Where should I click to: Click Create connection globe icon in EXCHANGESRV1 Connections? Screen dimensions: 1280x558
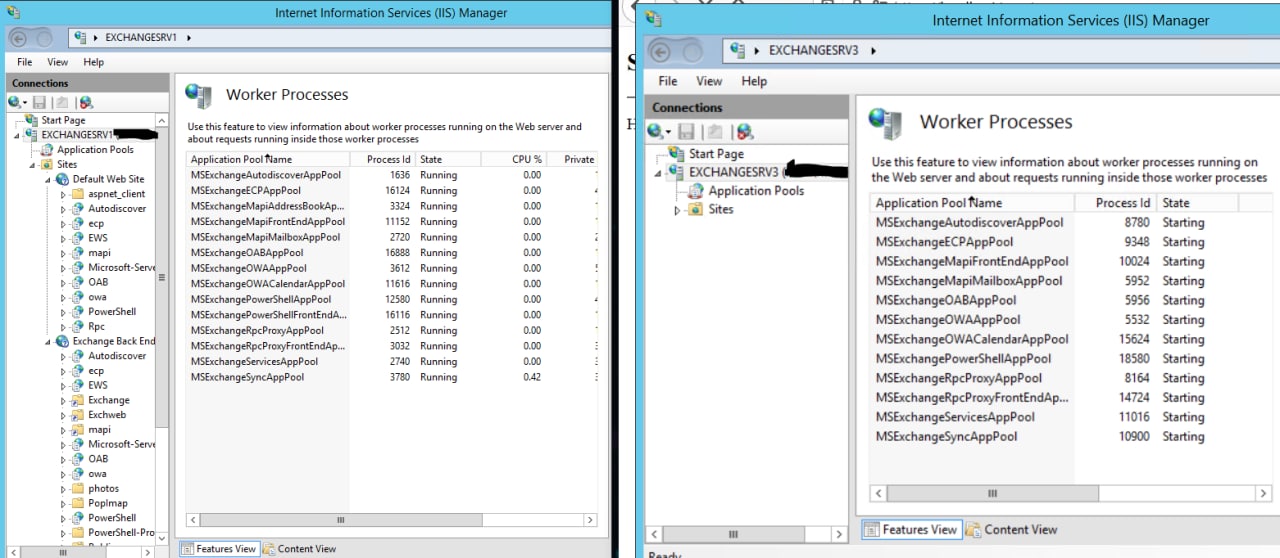[x=14, y=102]
